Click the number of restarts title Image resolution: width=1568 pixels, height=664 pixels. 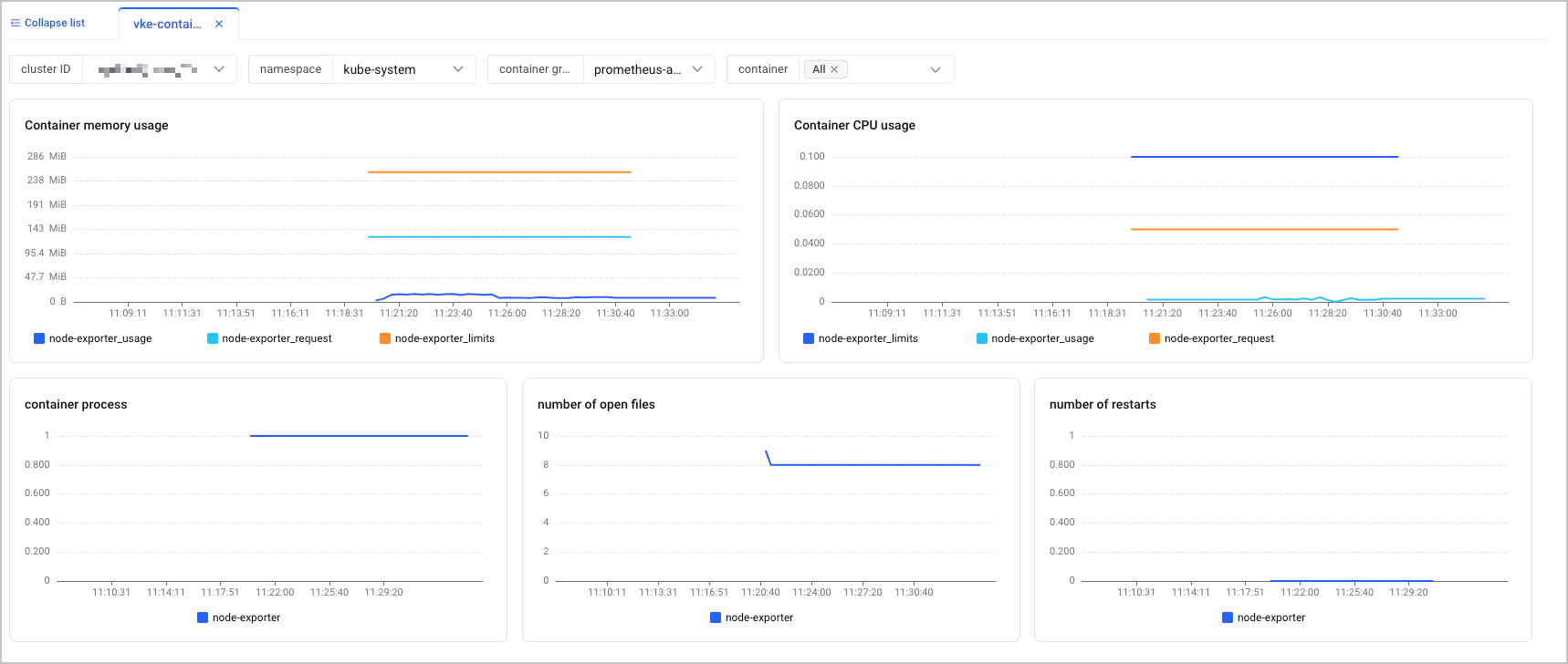1103,404
